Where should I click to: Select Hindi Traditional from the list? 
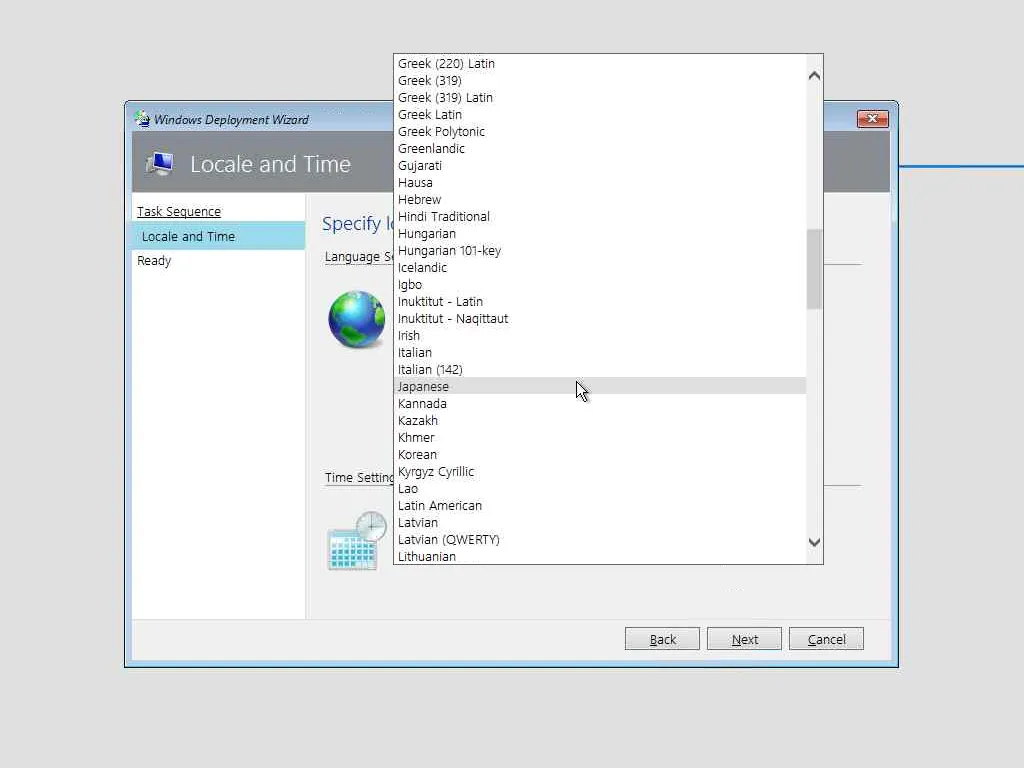point(600,216)
